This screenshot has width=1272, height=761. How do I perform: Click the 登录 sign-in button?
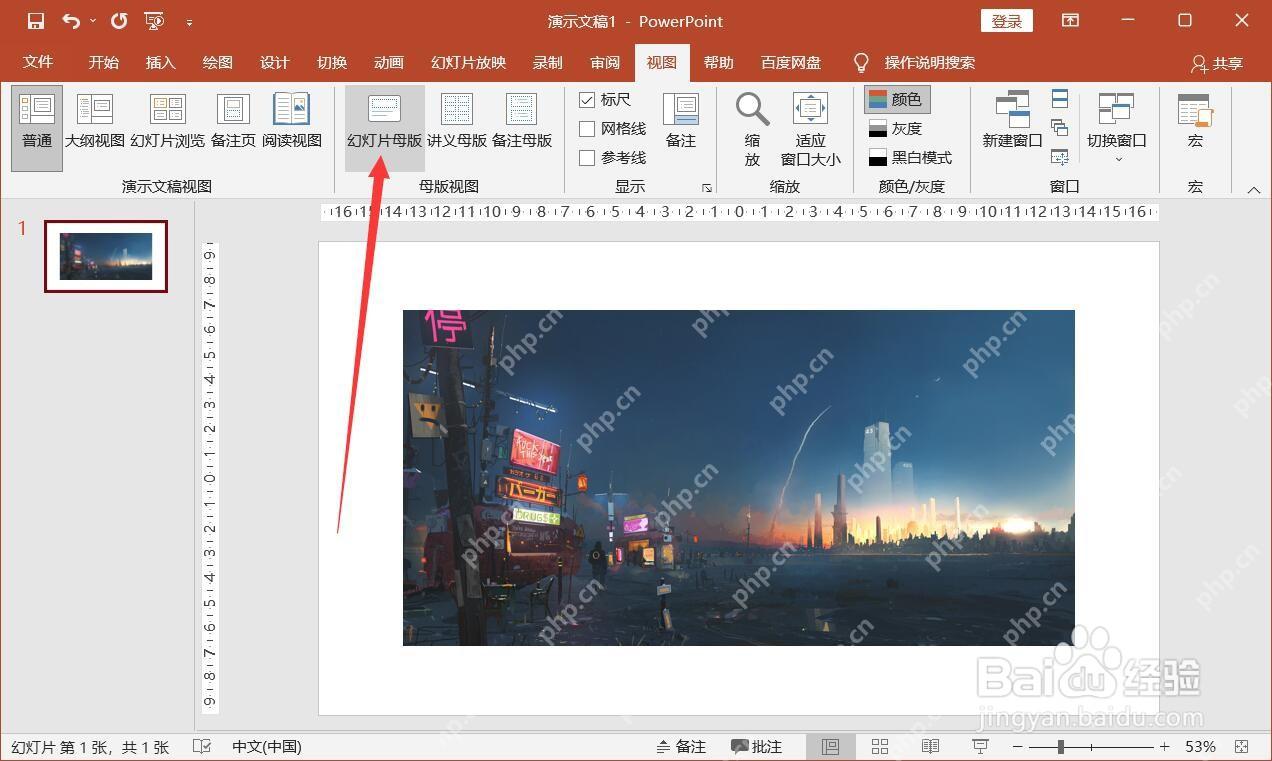[x=1007, y=21]
